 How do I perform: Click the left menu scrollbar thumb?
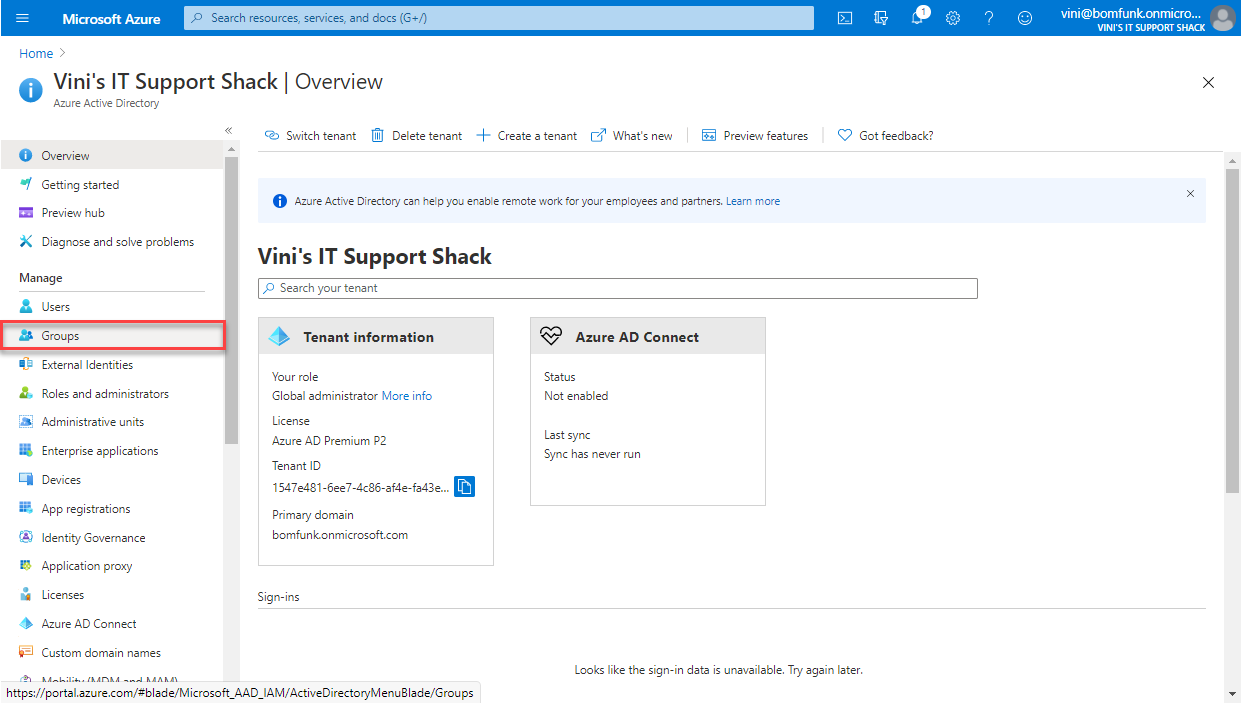[x=231, y=300]
